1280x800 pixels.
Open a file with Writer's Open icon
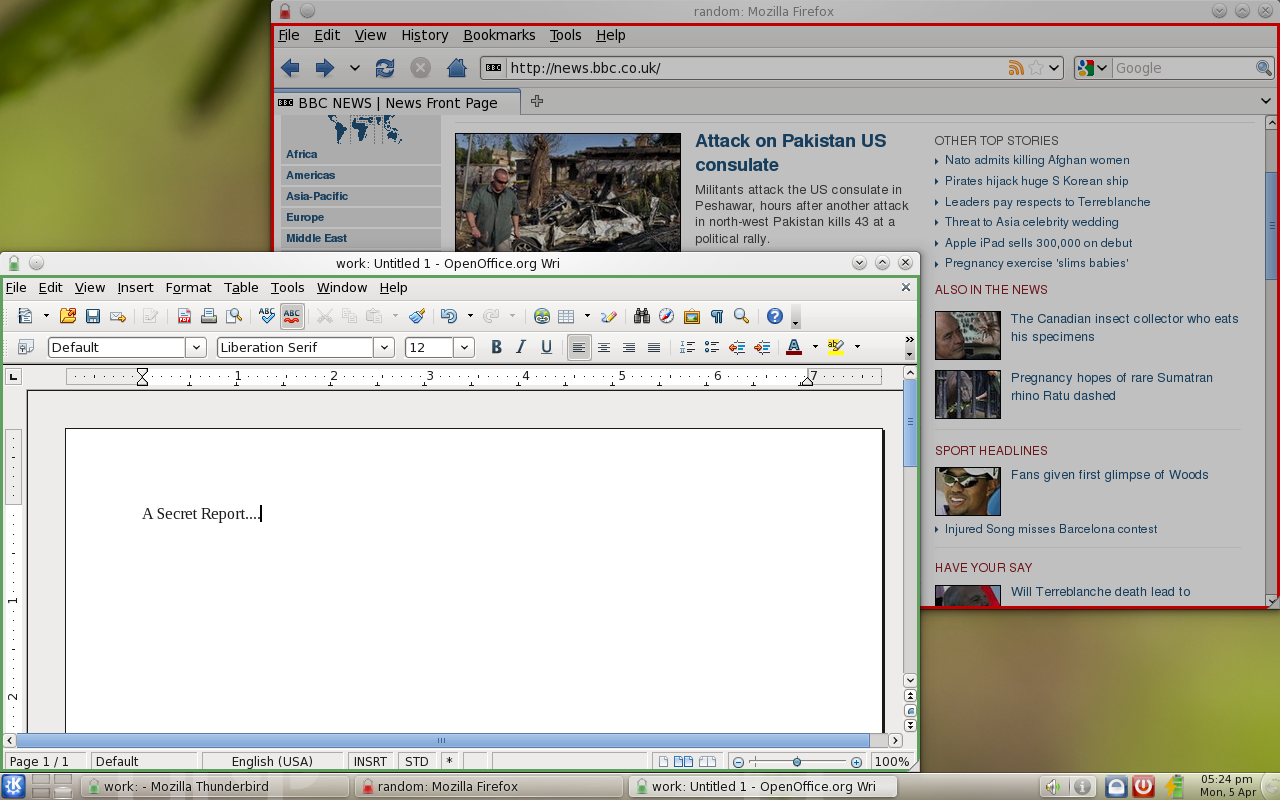coord(68,316)
